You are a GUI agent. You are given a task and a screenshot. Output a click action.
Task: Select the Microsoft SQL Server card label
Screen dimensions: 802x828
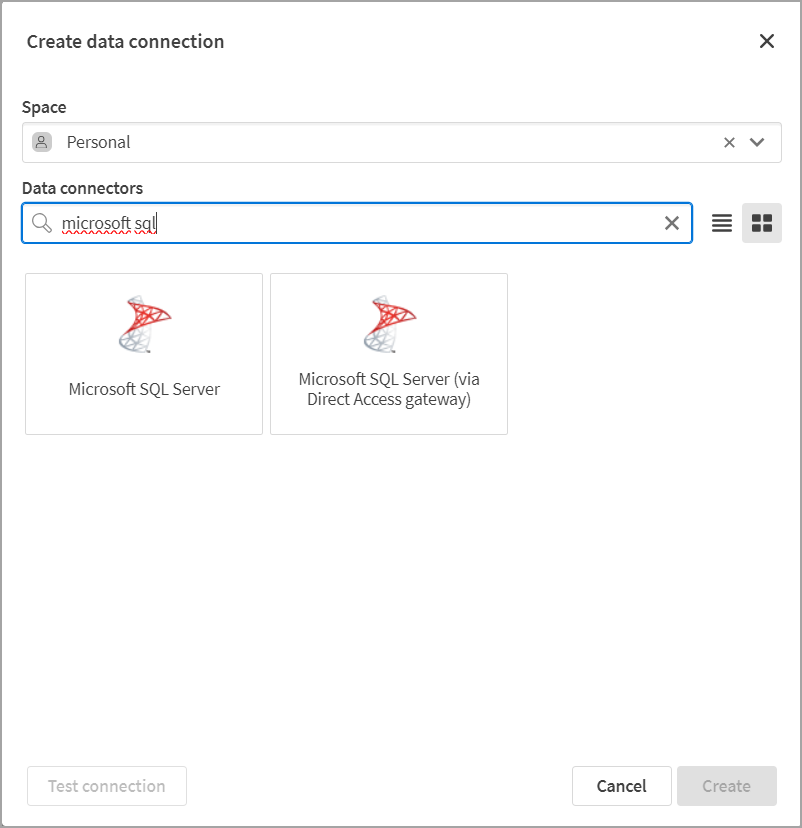[x=143, y=388]
